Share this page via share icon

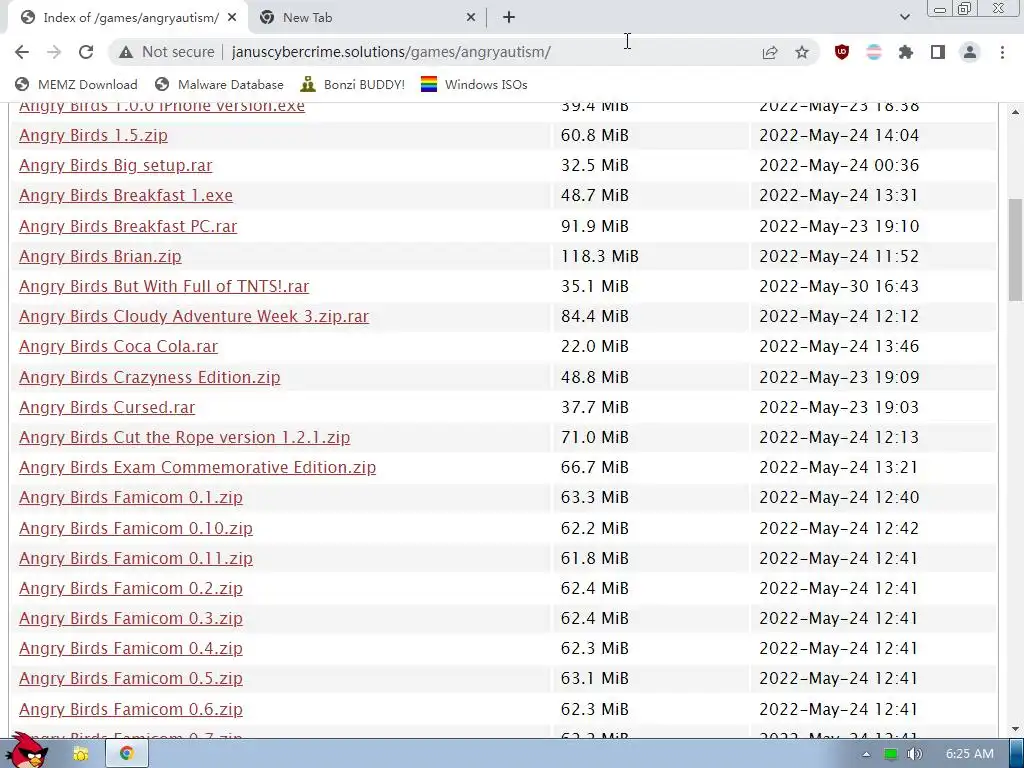click(770, 52)
